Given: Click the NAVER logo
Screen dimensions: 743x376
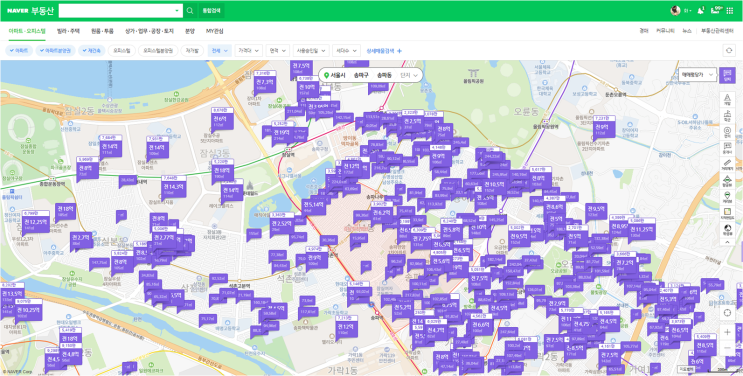Looking at the screenshot, I should tap(18, 10).
